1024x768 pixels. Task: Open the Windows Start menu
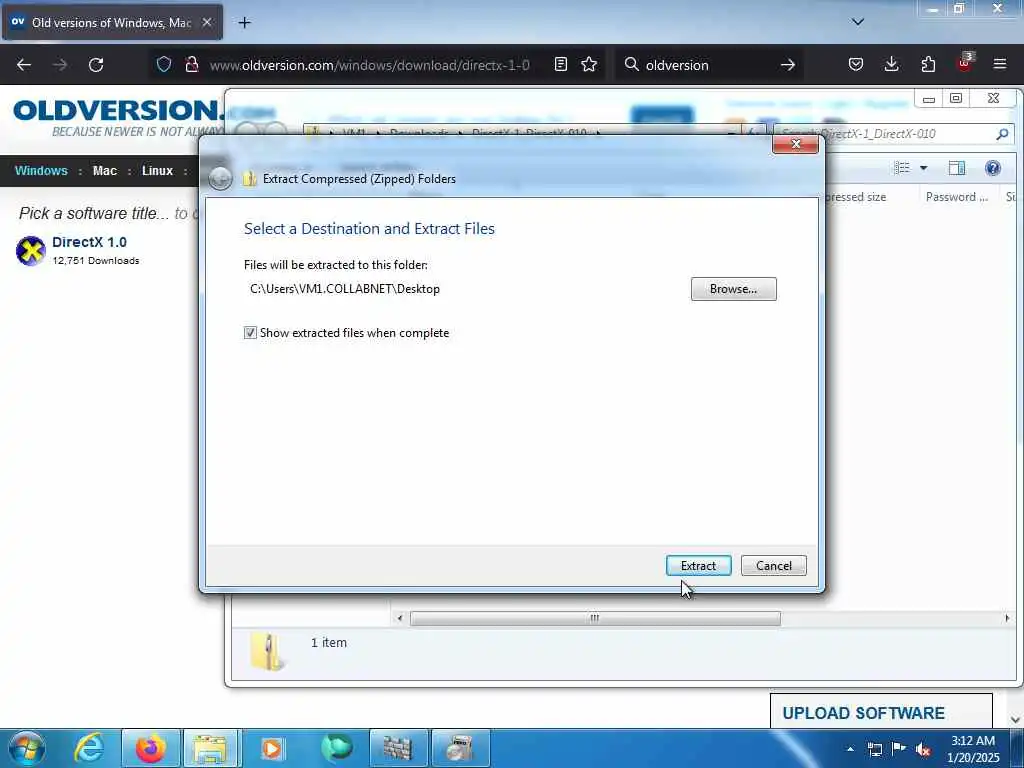(x=26, y=748)
